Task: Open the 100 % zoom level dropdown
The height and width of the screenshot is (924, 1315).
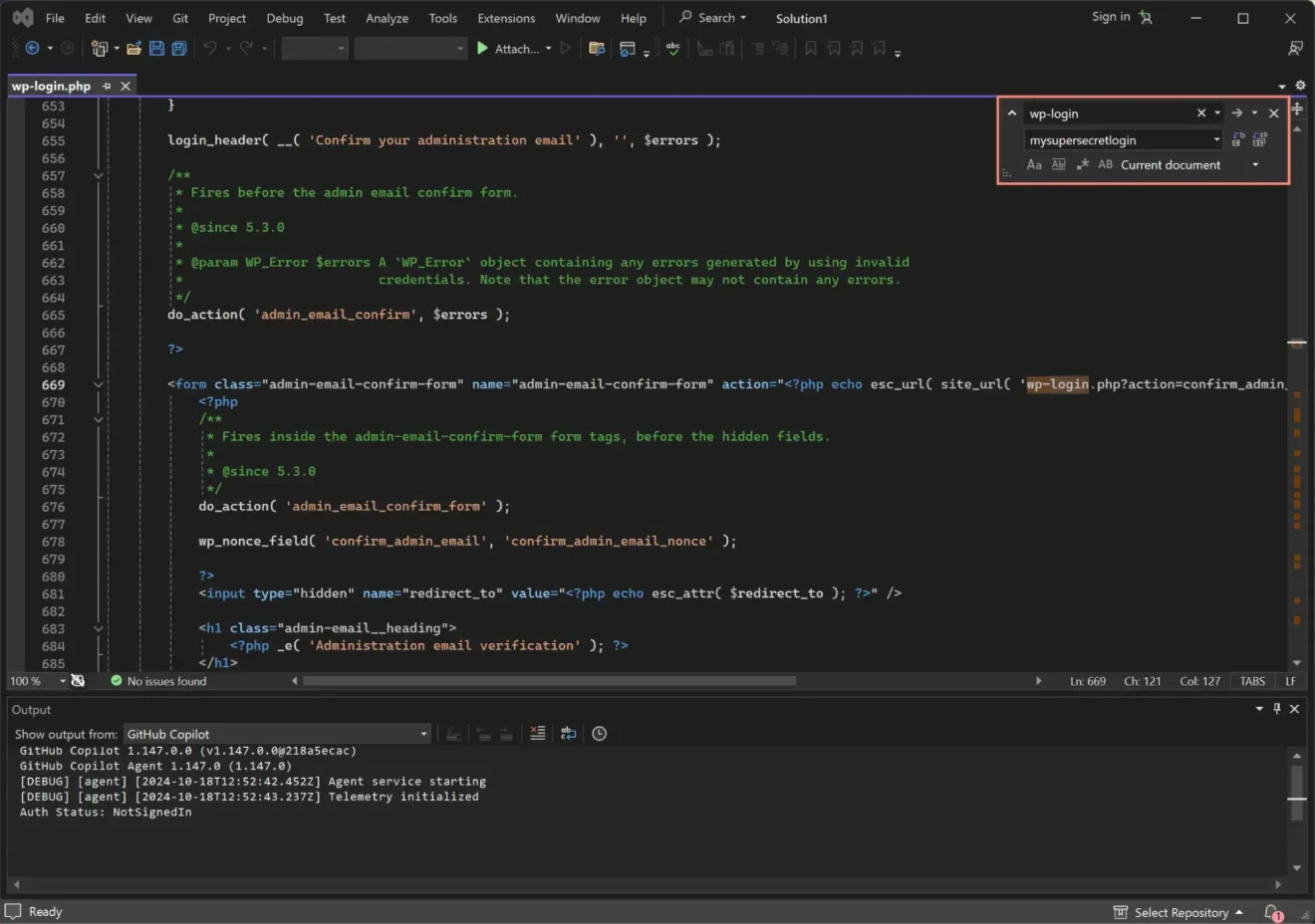Action: [x=63, y=681]
